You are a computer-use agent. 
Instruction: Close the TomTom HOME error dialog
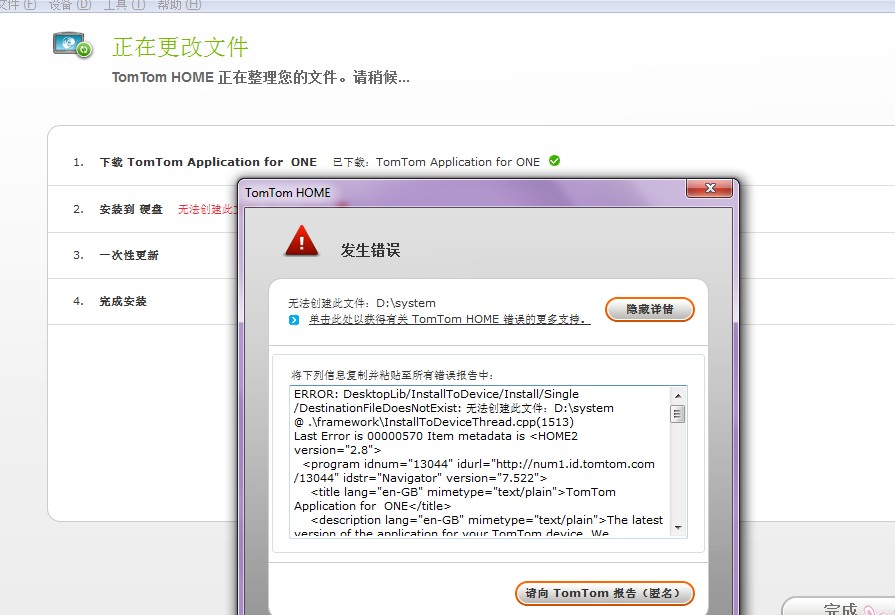tap(710, 189)
